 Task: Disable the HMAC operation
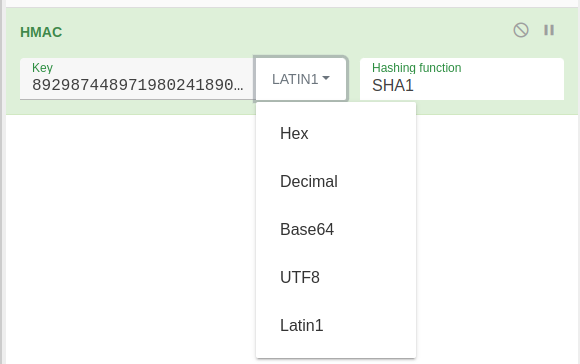(x=521, y=30)
